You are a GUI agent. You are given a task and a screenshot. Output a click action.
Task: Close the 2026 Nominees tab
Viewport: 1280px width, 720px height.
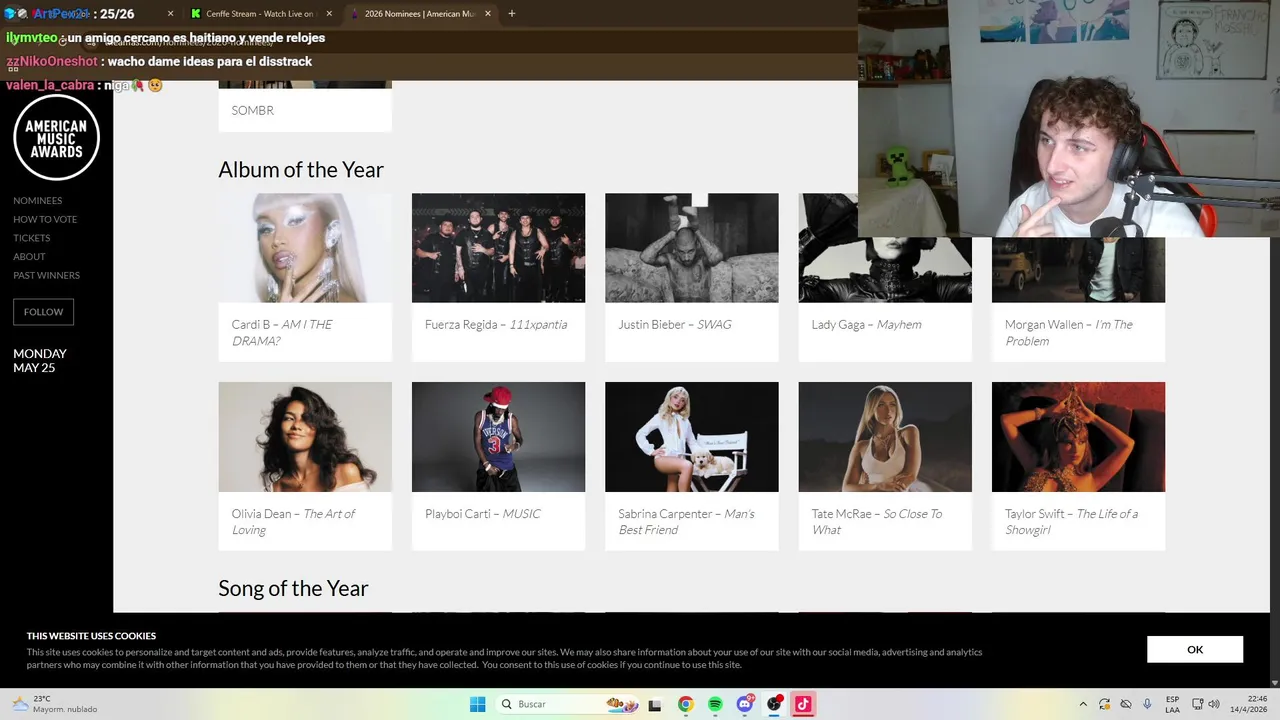[x=488, y=14]
